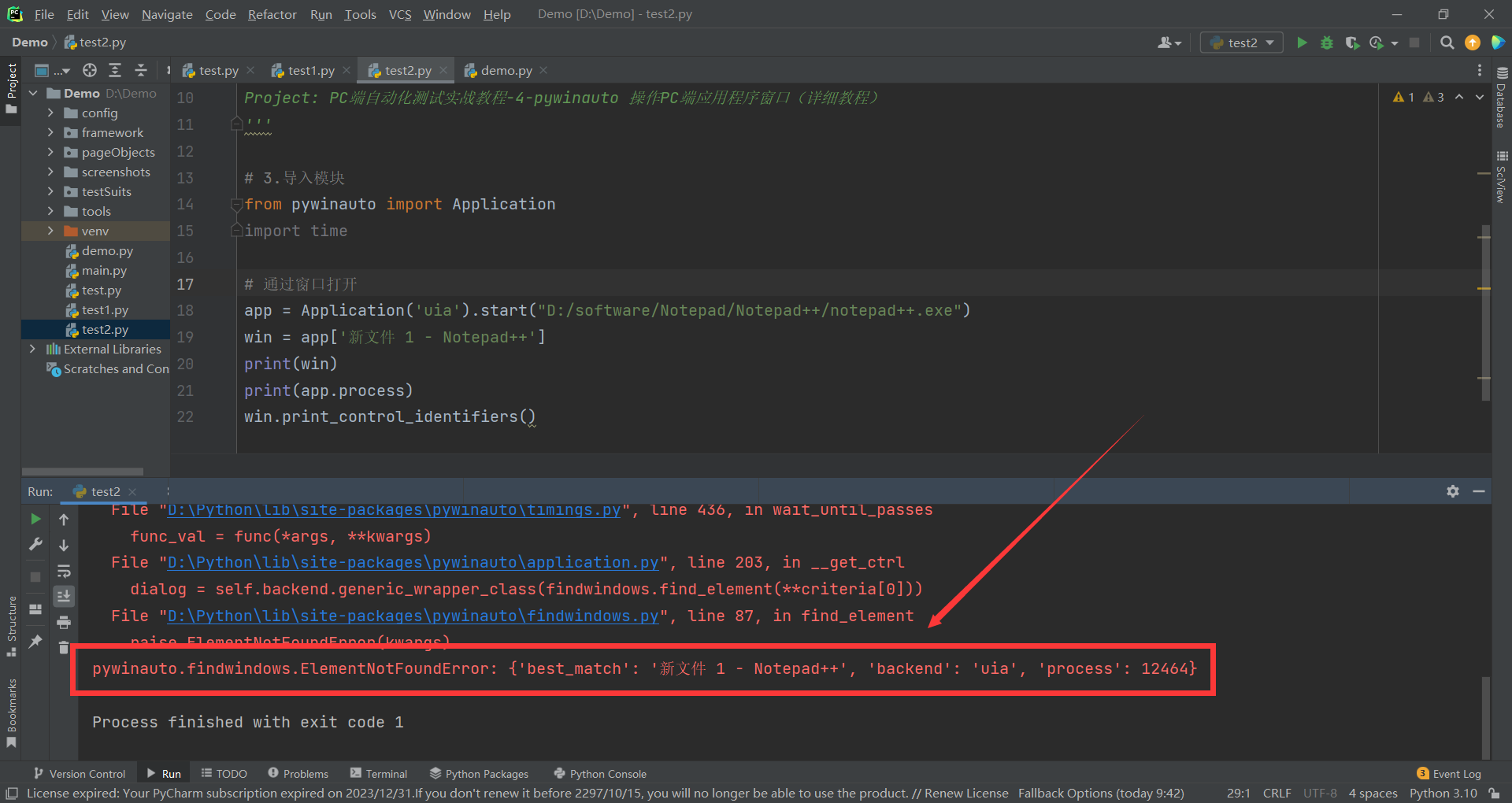Switch to demo.py editor tab
The width and height of the screenshot is (1512, 803).
(506, 70)
